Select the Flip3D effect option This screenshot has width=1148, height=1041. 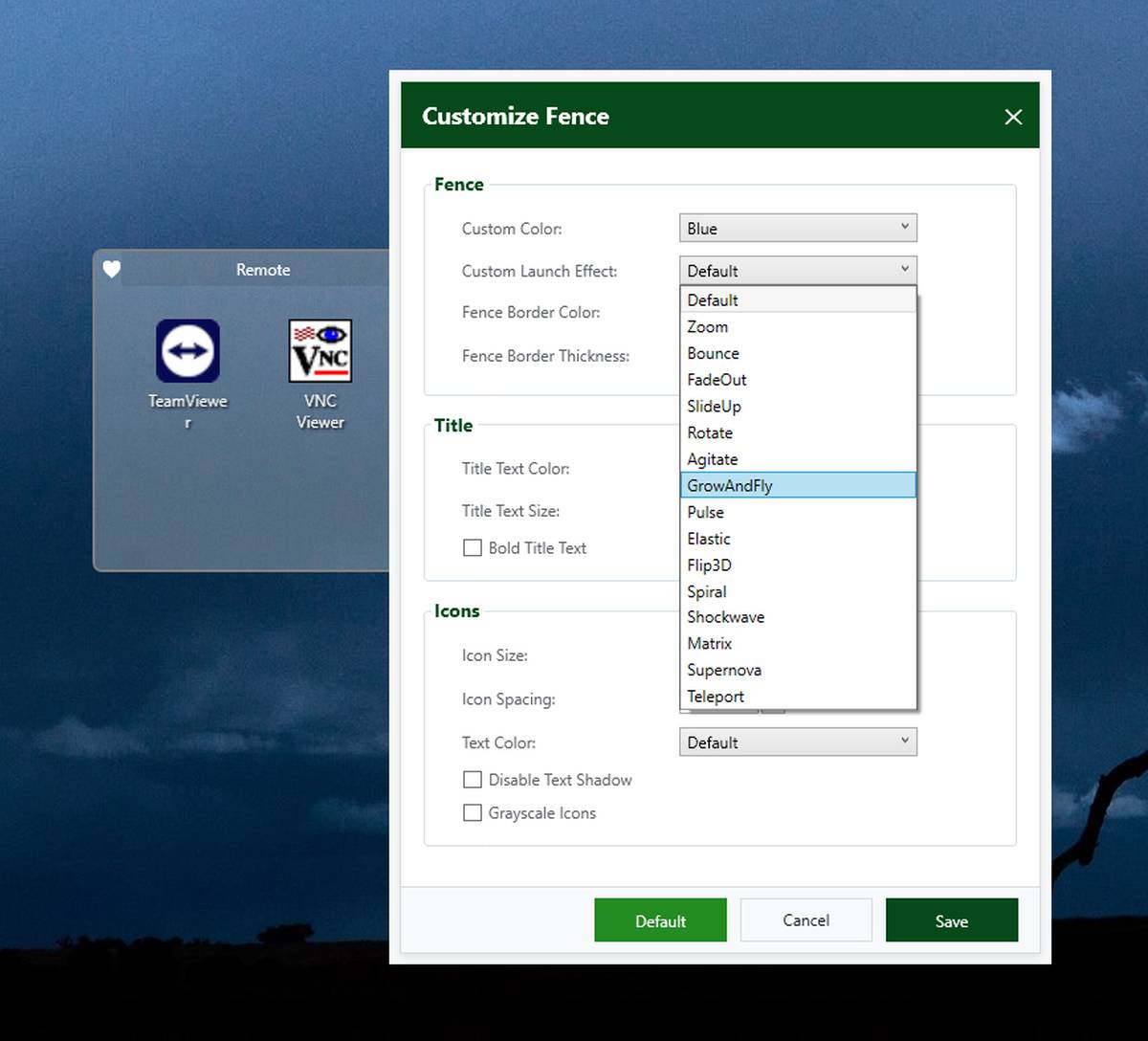coord(798,565)
